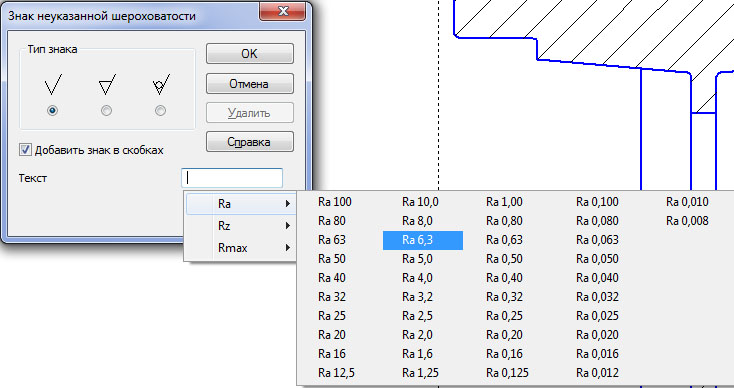Select Ra 25 entry
The height and width of the screenshot is (388, 734).
(331, 316)
